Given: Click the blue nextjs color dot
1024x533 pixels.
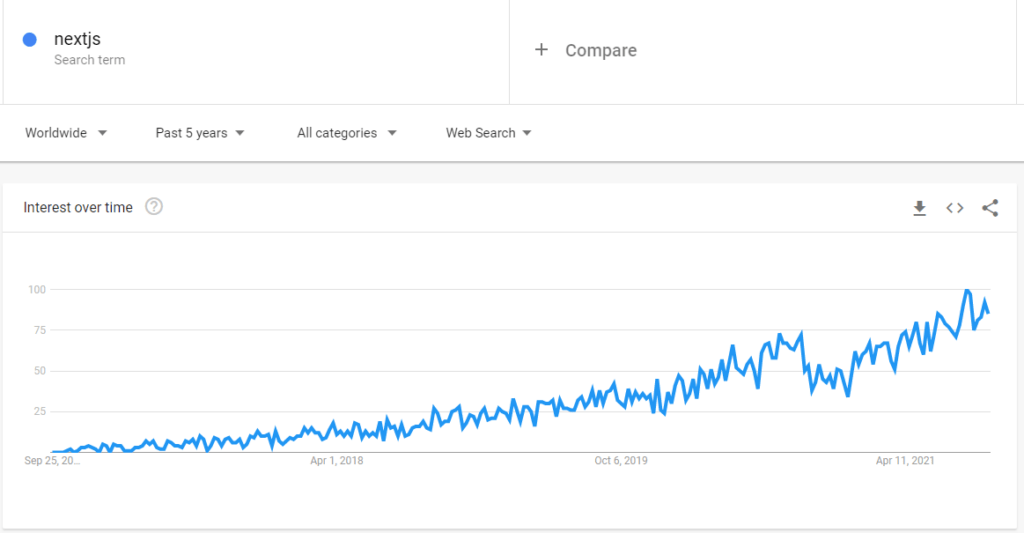Looking at the screenshot, I should click(29, 40).
